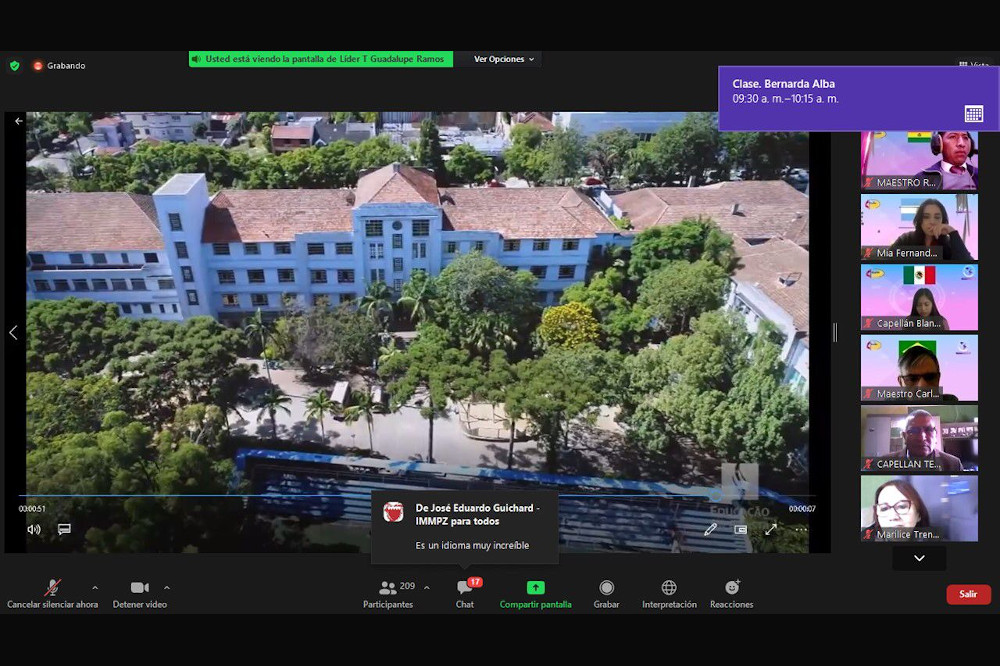The height and width of the screenshot is (666, 1000).
Task: Open the Interpretación globe icon
Action: 669,593
